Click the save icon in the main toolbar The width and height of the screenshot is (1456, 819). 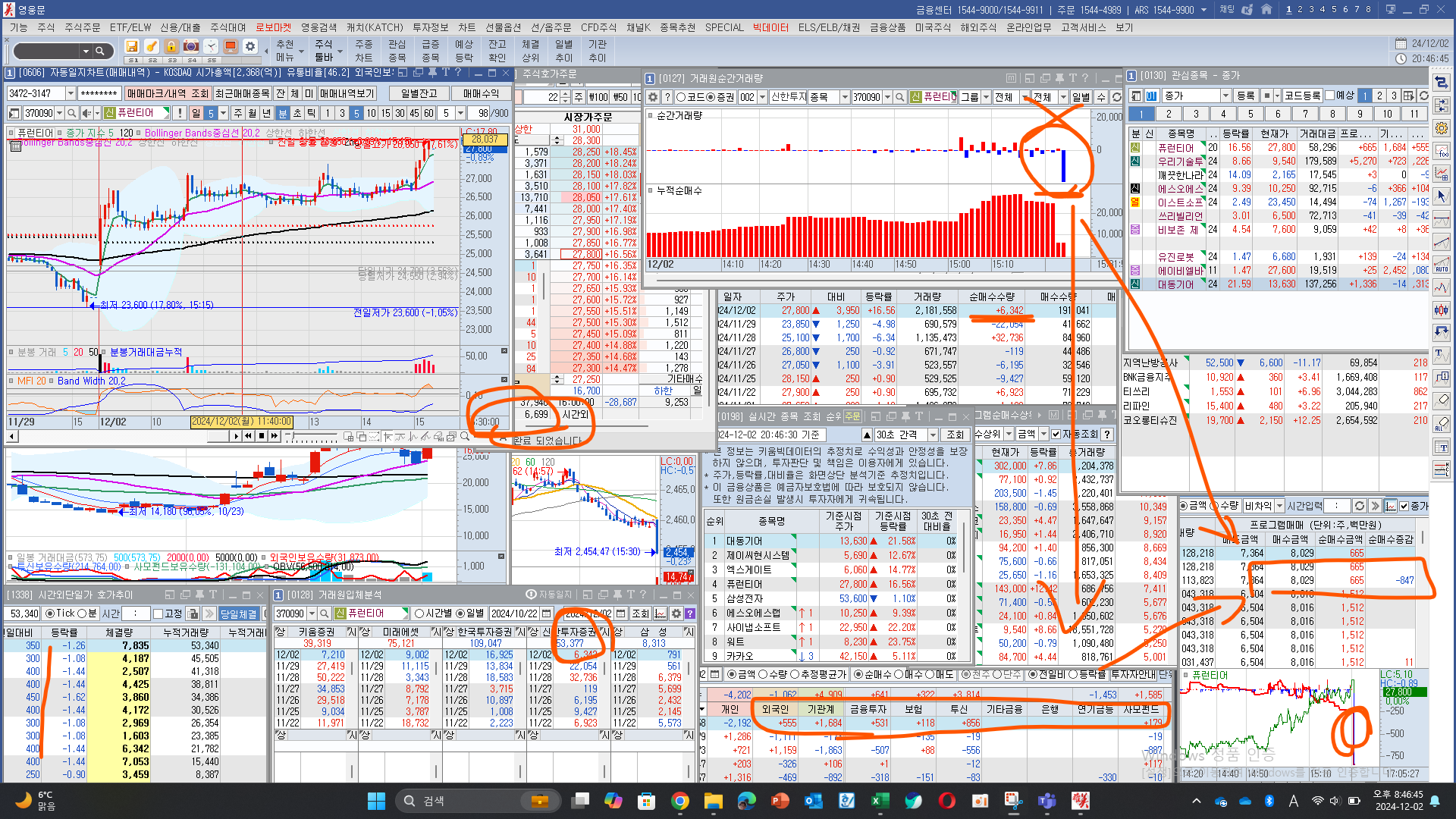[132, 46]
